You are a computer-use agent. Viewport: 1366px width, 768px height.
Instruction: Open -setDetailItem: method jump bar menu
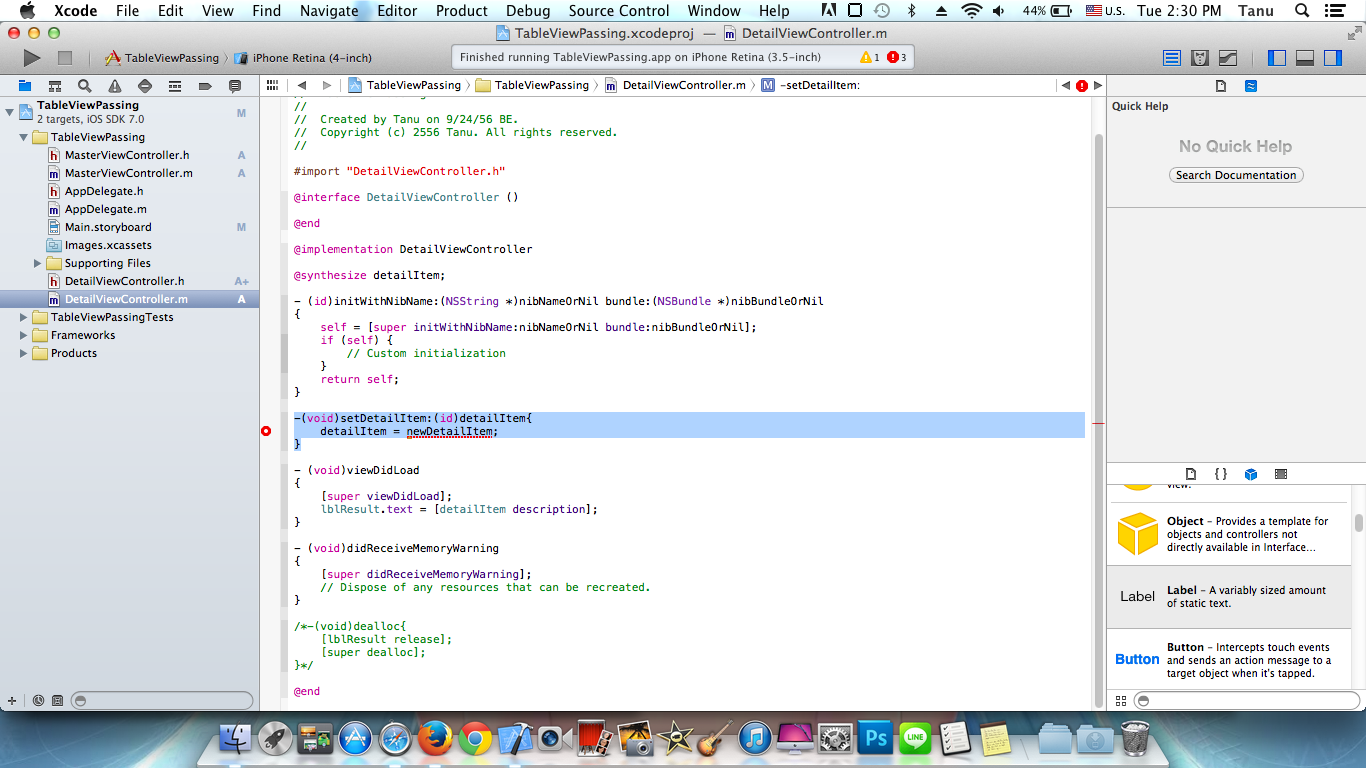[x=810, y=85]
